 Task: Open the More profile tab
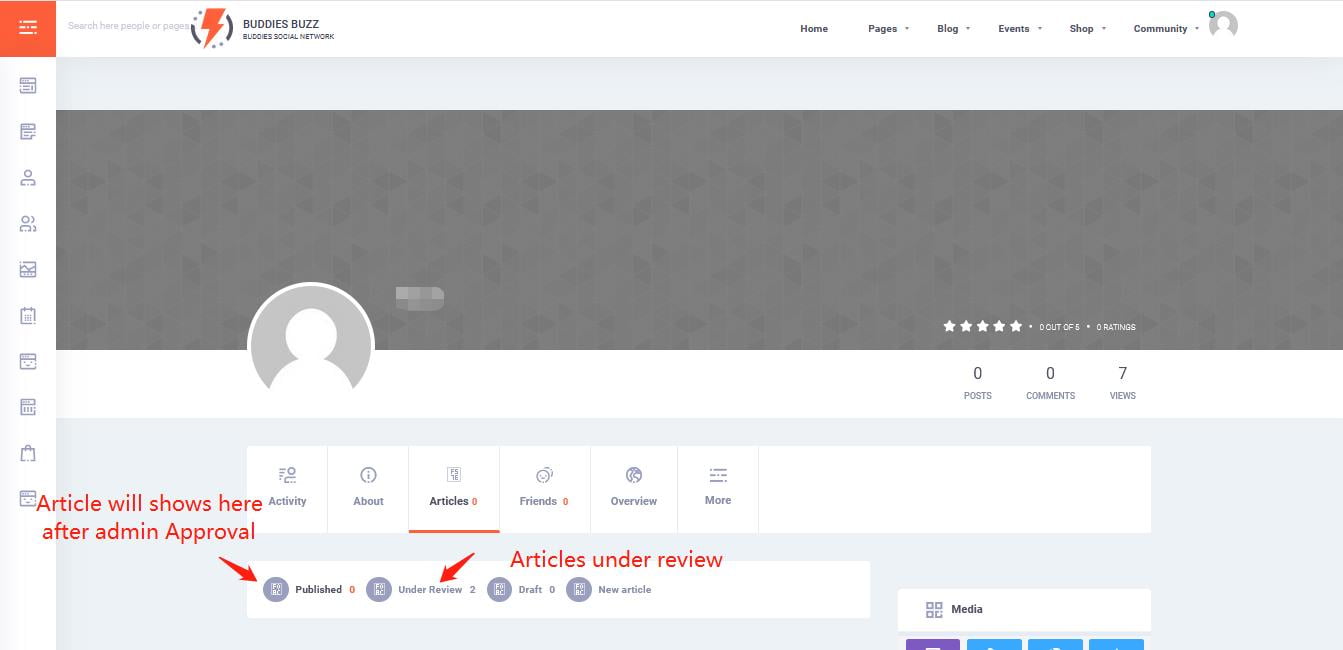tap(717, 487)
